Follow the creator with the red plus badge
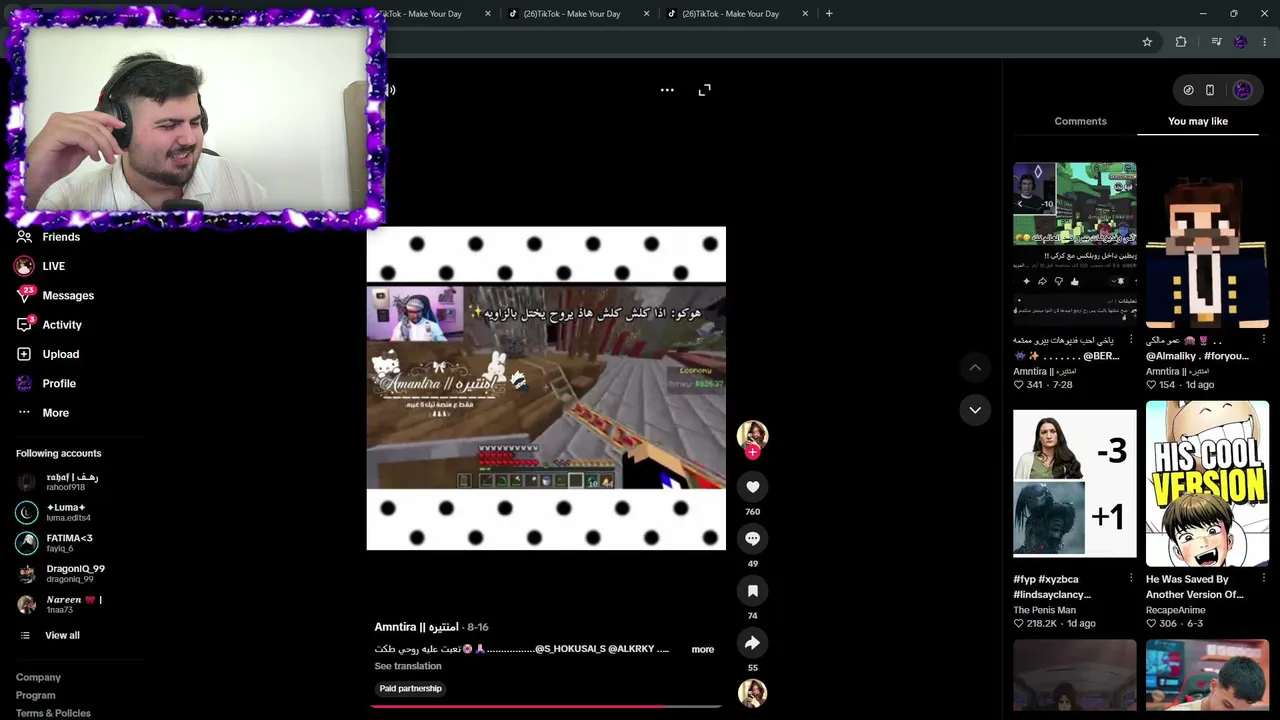Viewport: 1280px width, 720px height. (753, 452)
